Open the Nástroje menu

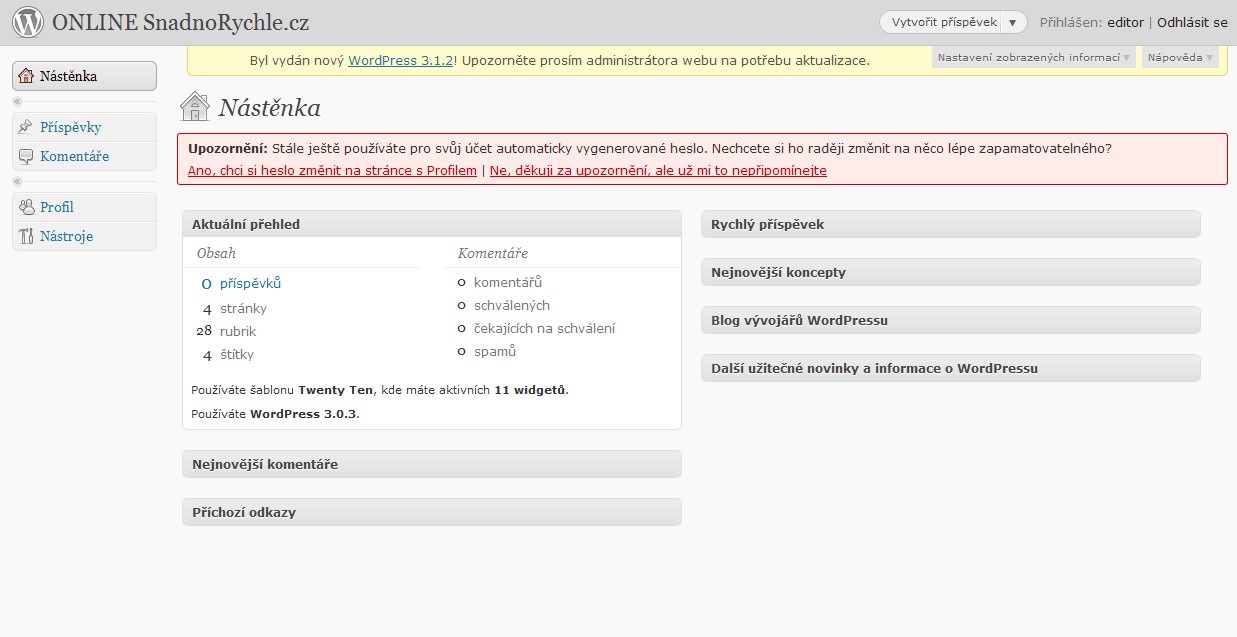[x=84, y=236]
